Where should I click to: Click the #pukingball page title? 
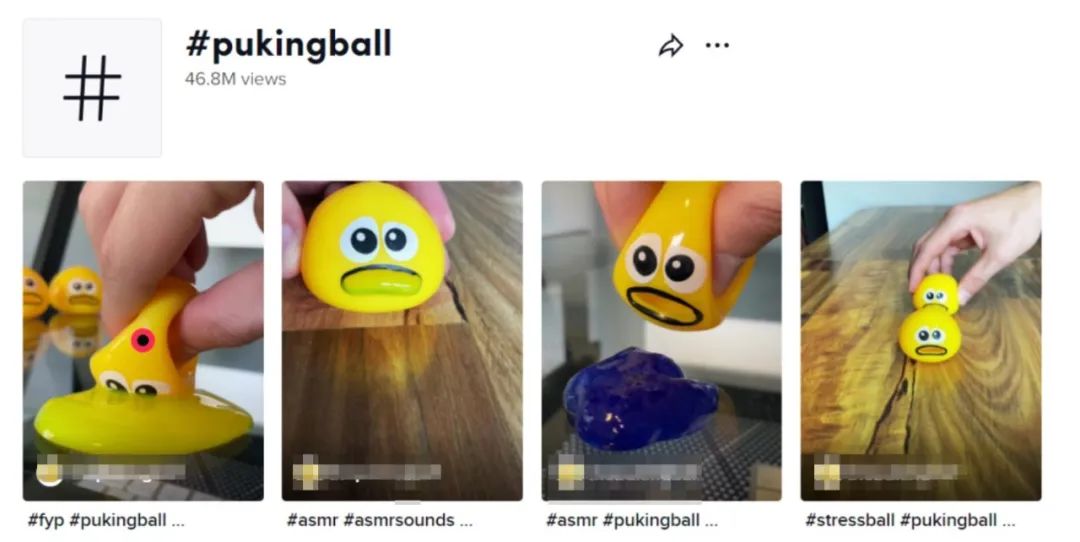pyautogui.click(x=288, y=45)
